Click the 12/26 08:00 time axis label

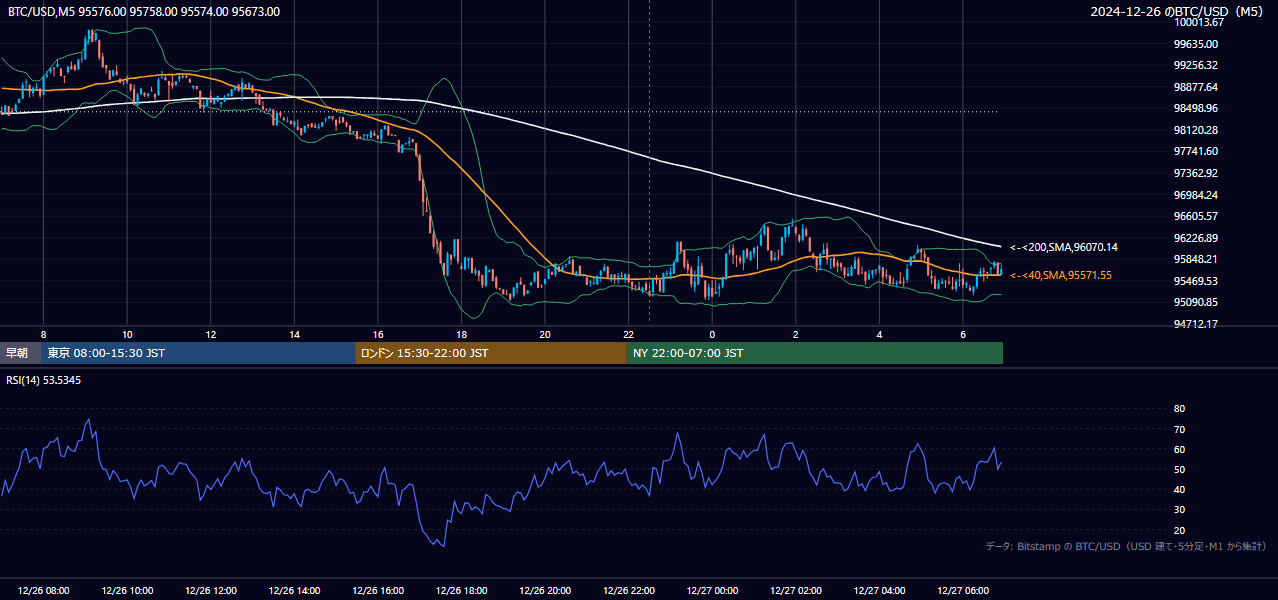pyautogui.click(x=44, y=591)
